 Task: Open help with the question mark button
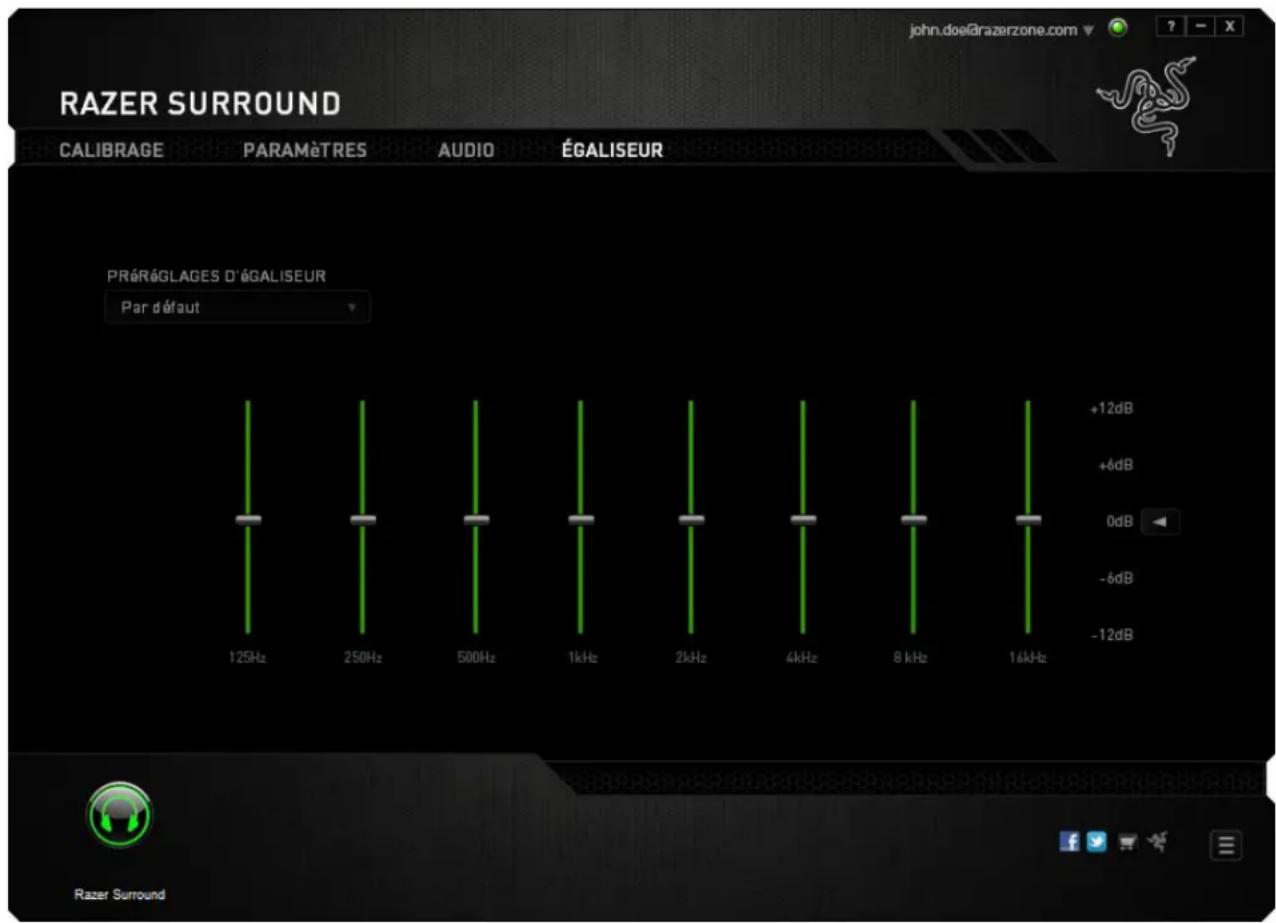[1170, 27]
